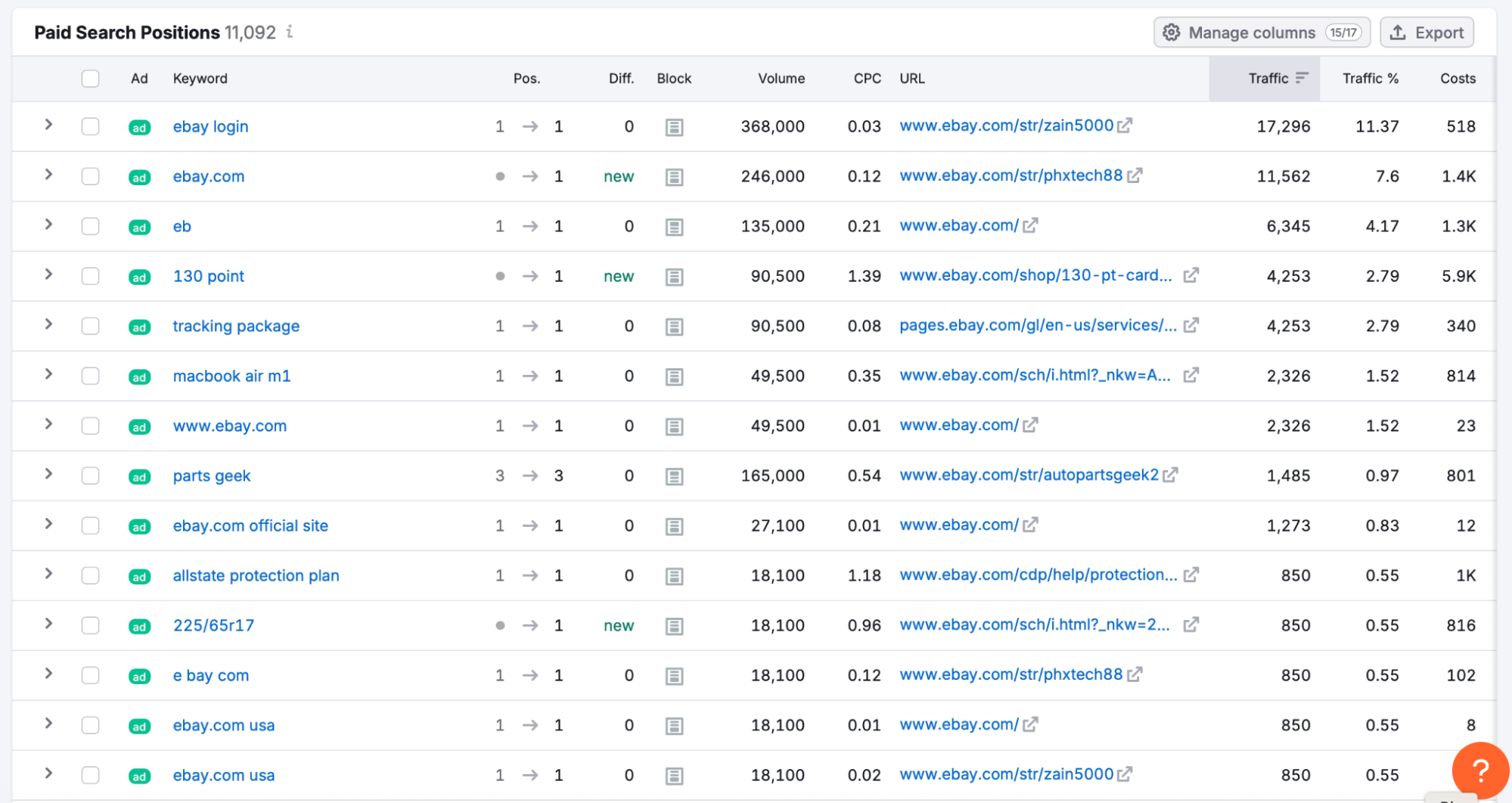Click the ad badge next to 225/65r17
The height and width of the screenshot is (803, 1512).
coord(139,626)
